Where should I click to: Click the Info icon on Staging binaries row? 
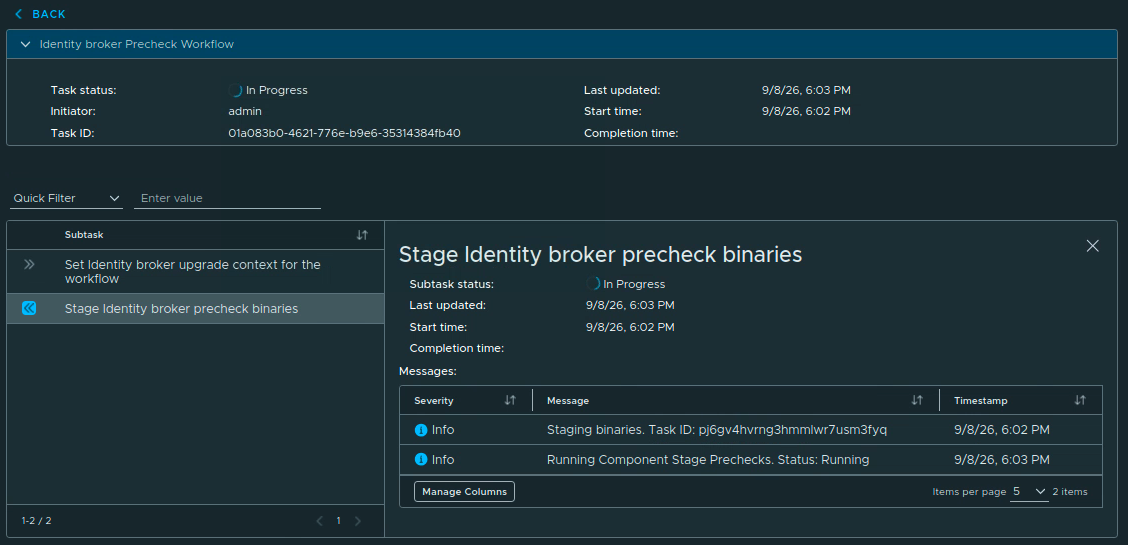tap(422, 430)
